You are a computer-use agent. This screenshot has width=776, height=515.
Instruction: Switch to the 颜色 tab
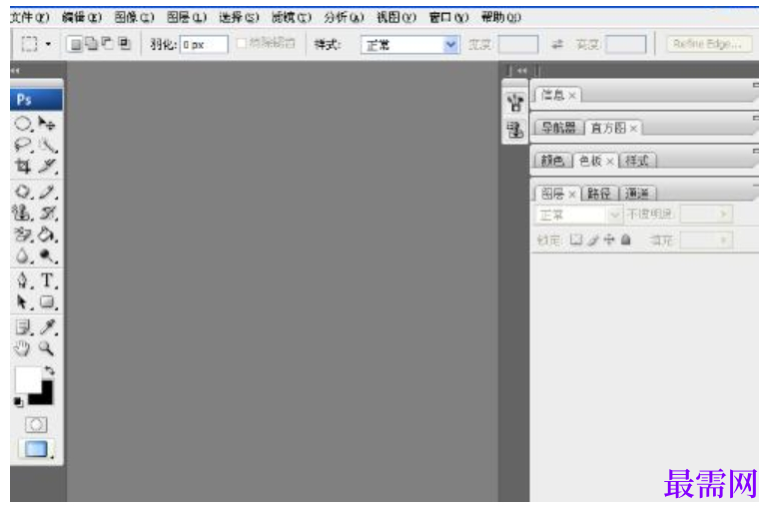tap(552, 160)
